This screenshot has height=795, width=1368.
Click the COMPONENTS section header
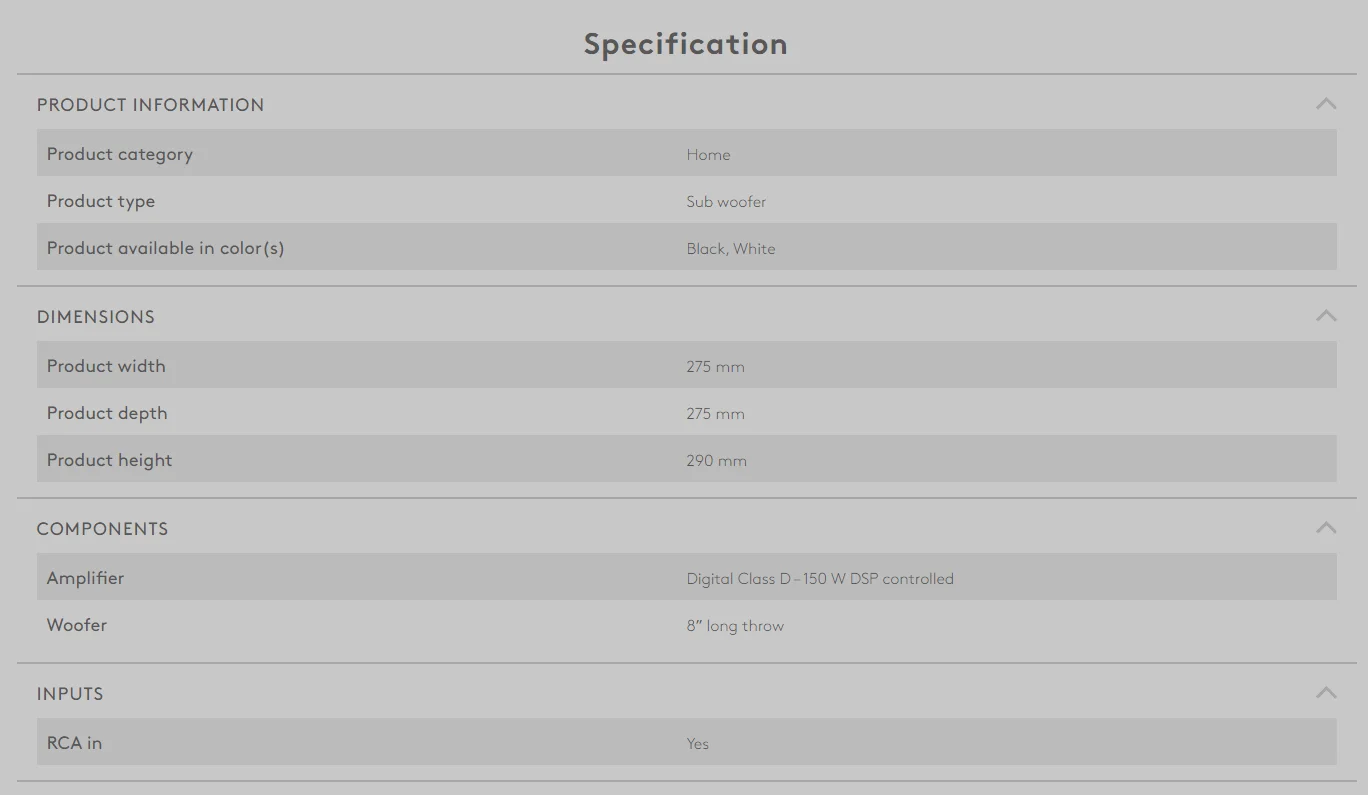pyautogui.click(x=102, y=529)
